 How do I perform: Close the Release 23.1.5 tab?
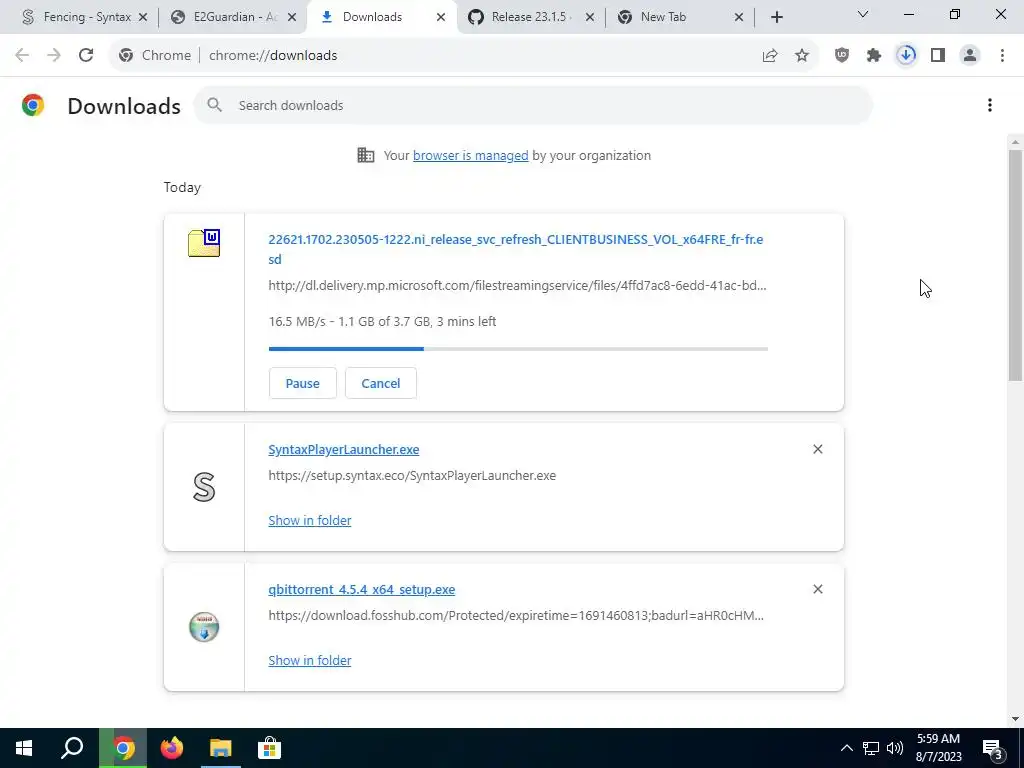pos(590,17)
